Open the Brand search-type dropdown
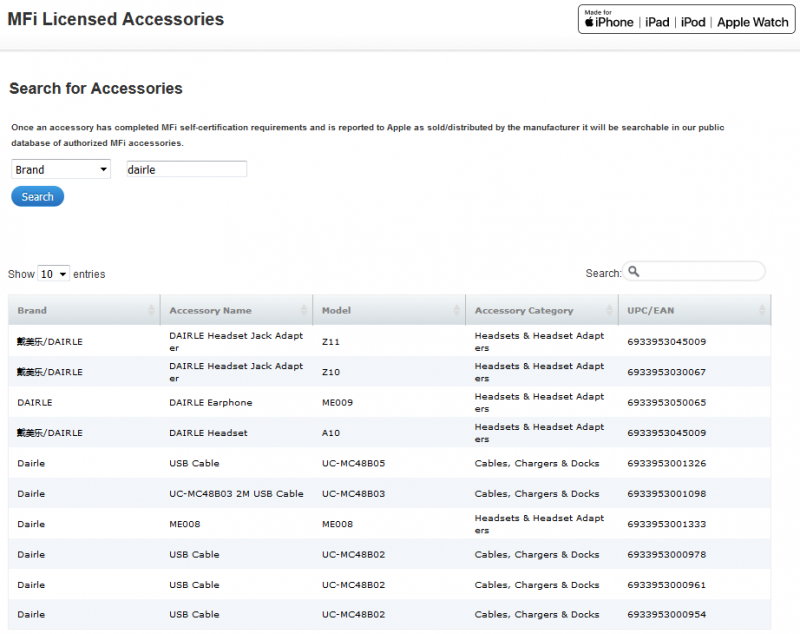This screenshot has height=634, width=800. point(61,170)
